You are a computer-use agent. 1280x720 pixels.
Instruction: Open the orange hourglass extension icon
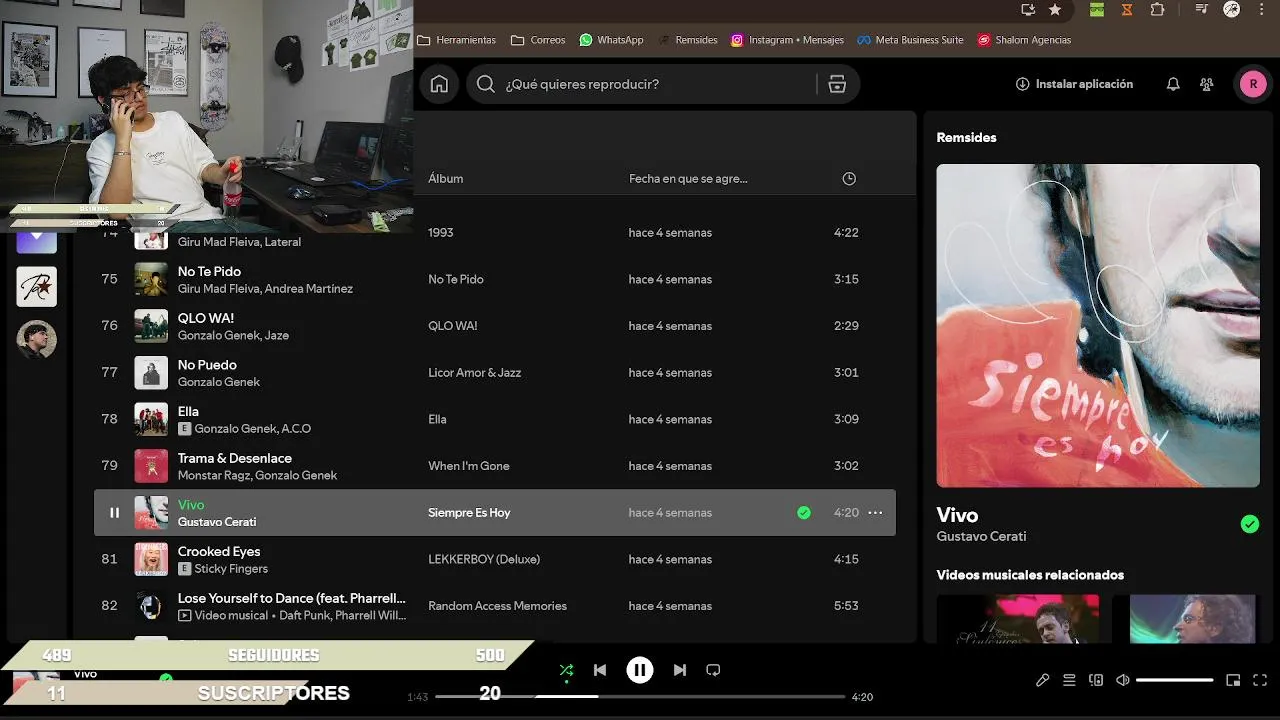1127,9
